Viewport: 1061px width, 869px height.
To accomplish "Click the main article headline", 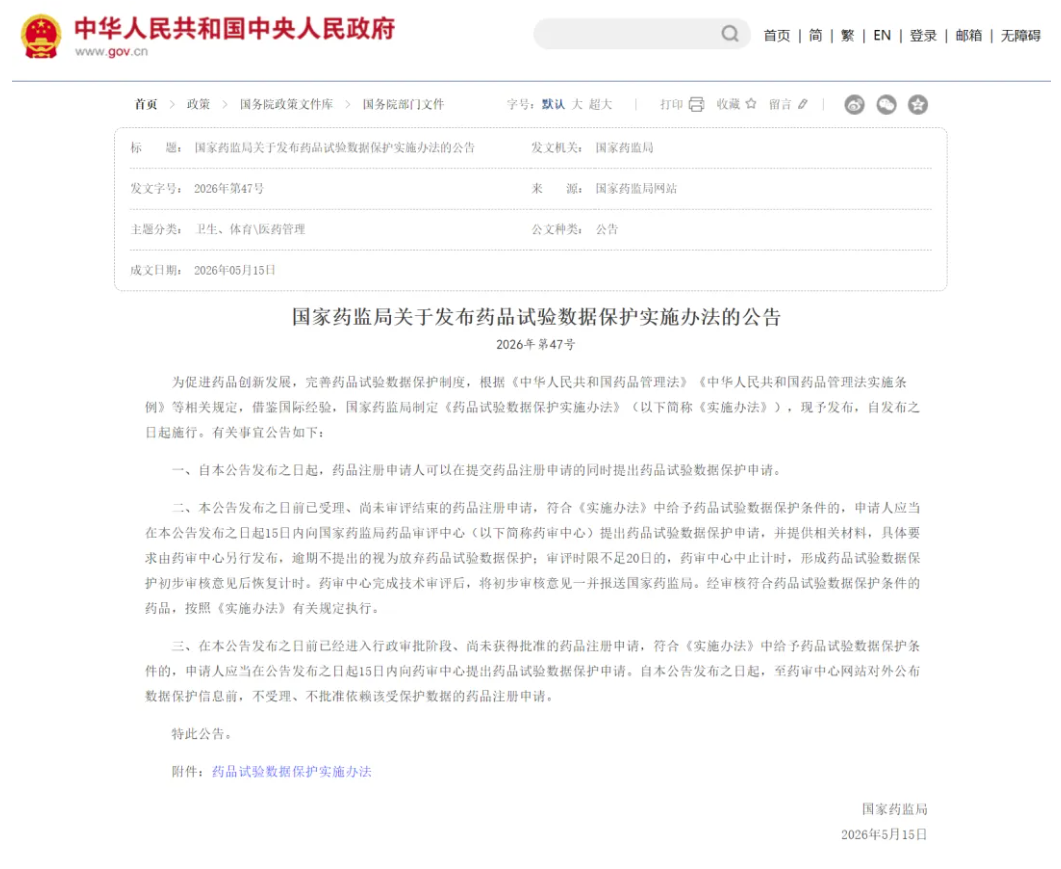I will 537,317.
